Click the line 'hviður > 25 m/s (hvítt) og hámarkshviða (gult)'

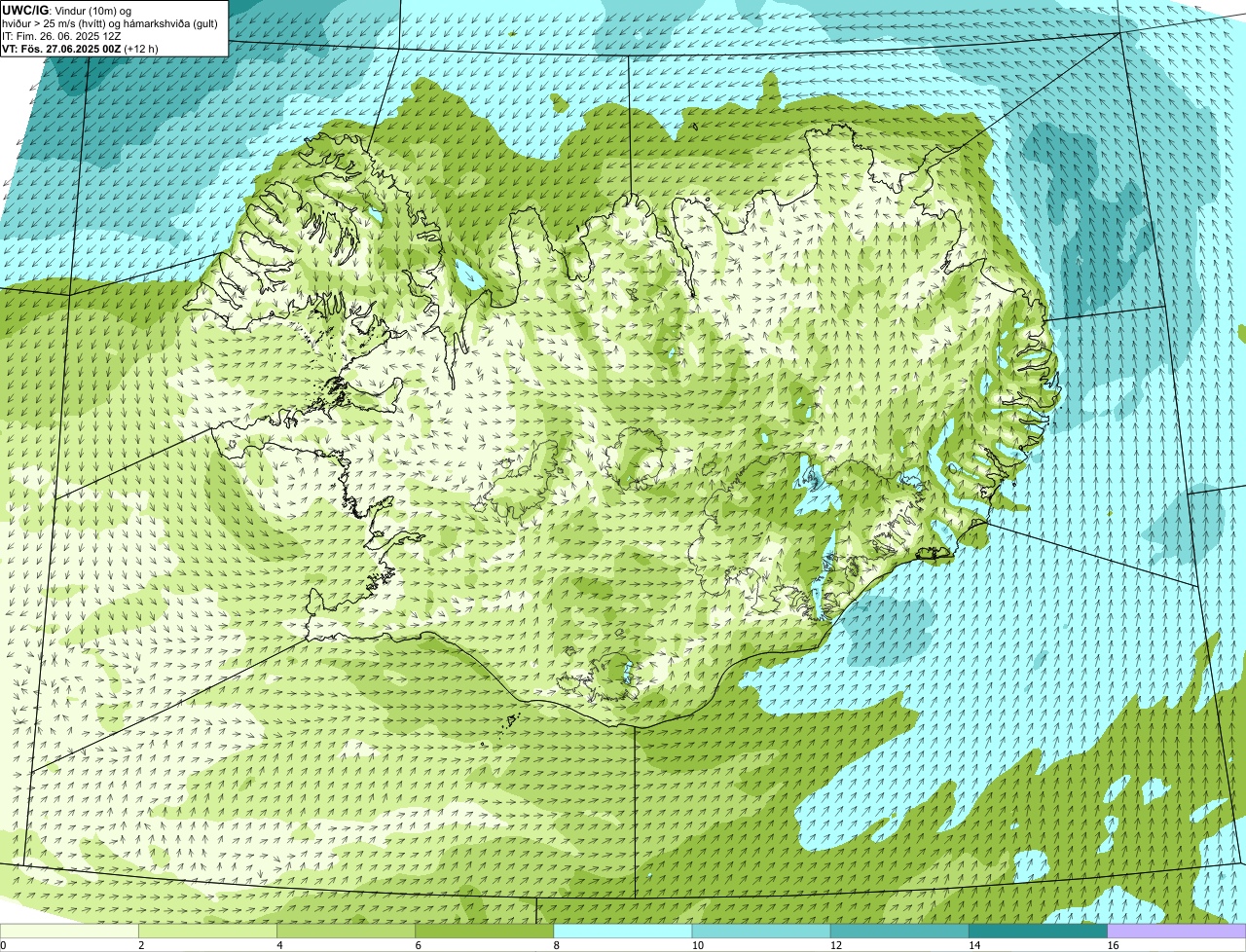(110, 22)
